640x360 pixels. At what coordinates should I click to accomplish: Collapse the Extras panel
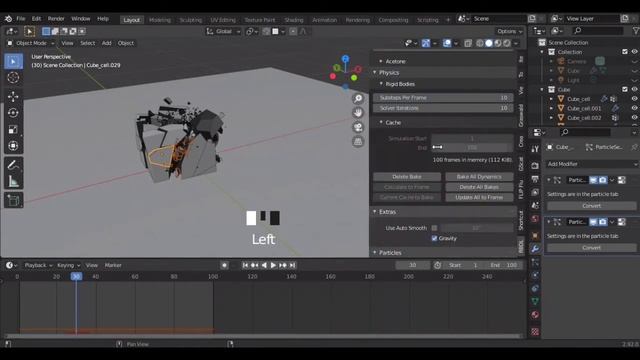click(x=375, y=212)
